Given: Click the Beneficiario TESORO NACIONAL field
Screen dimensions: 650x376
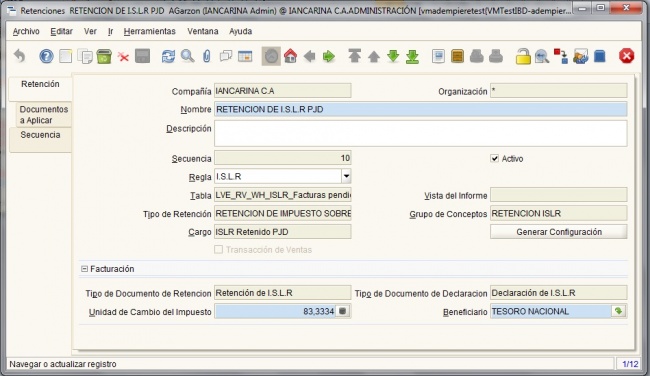Looking at the screenshot, I should [x=551, y=311].
